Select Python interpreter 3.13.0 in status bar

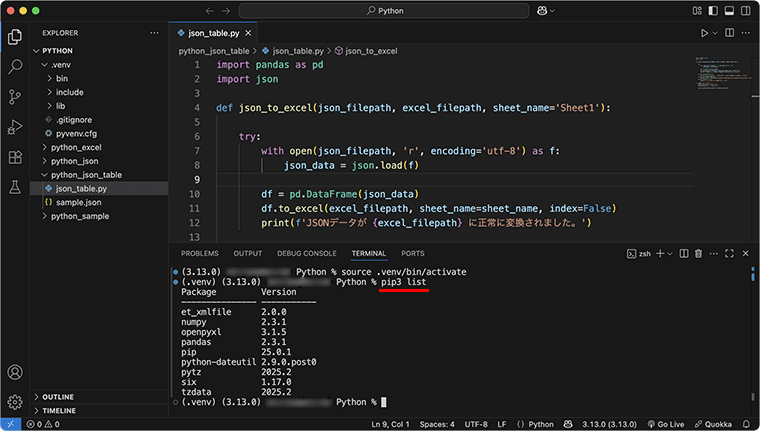609,424
